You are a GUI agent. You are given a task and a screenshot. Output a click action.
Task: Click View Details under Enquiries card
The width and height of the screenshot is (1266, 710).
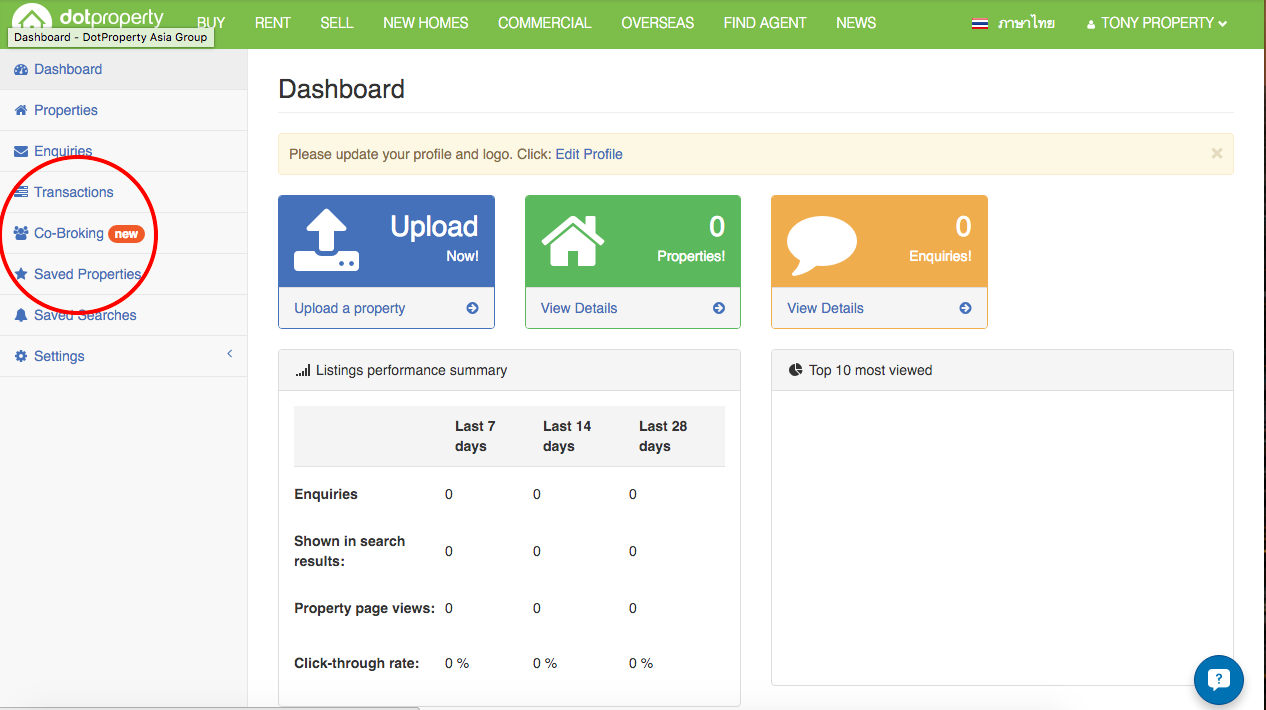coord(825,308)
